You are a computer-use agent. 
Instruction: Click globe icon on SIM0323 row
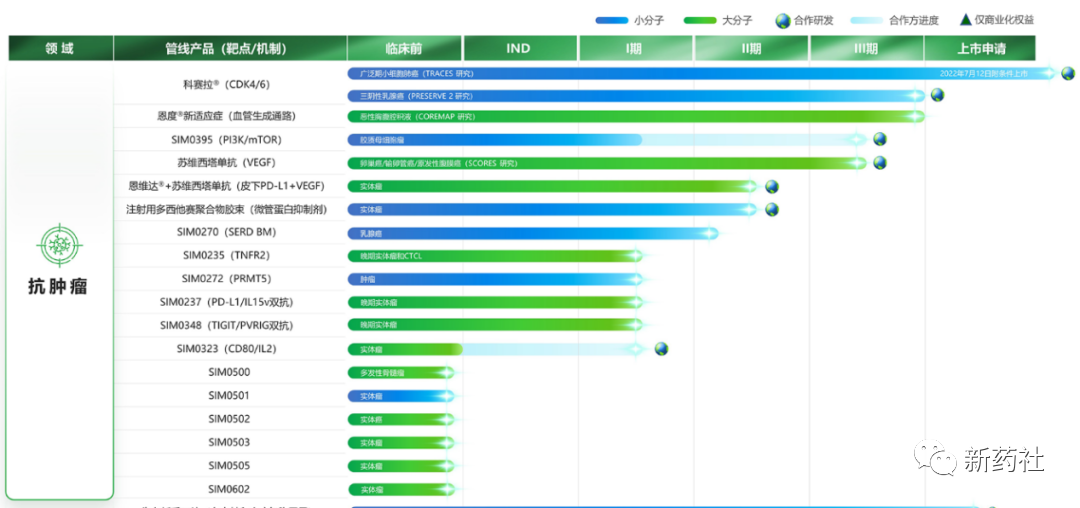(661, 349)
